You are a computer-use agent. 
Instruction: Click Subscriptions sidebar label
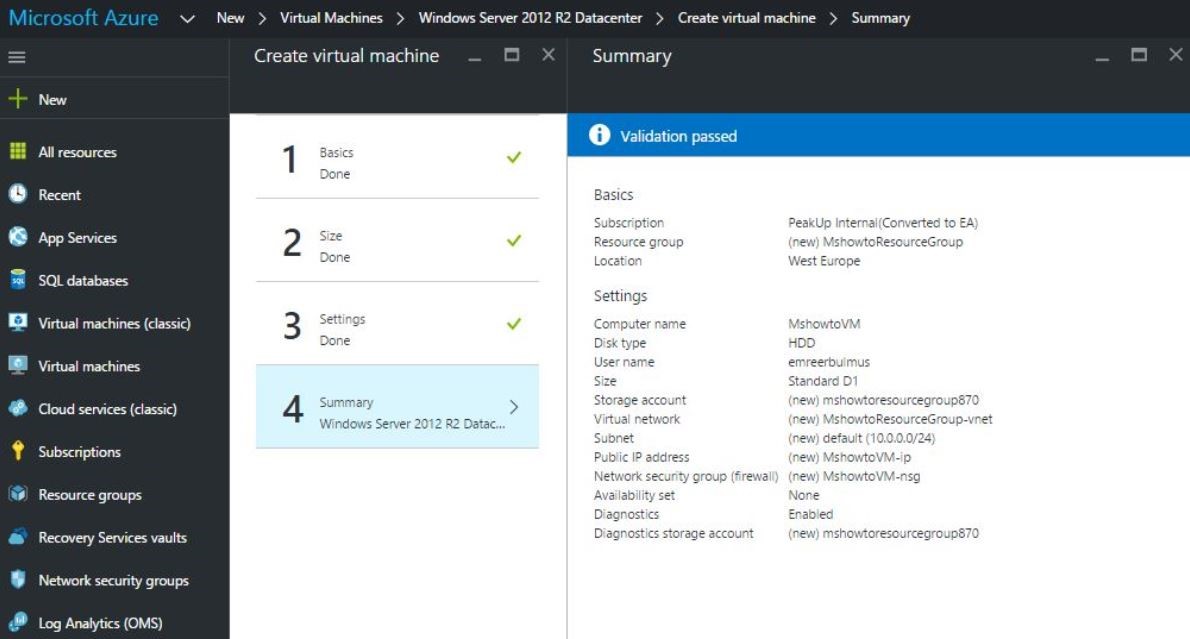click(x=80, y=452)
